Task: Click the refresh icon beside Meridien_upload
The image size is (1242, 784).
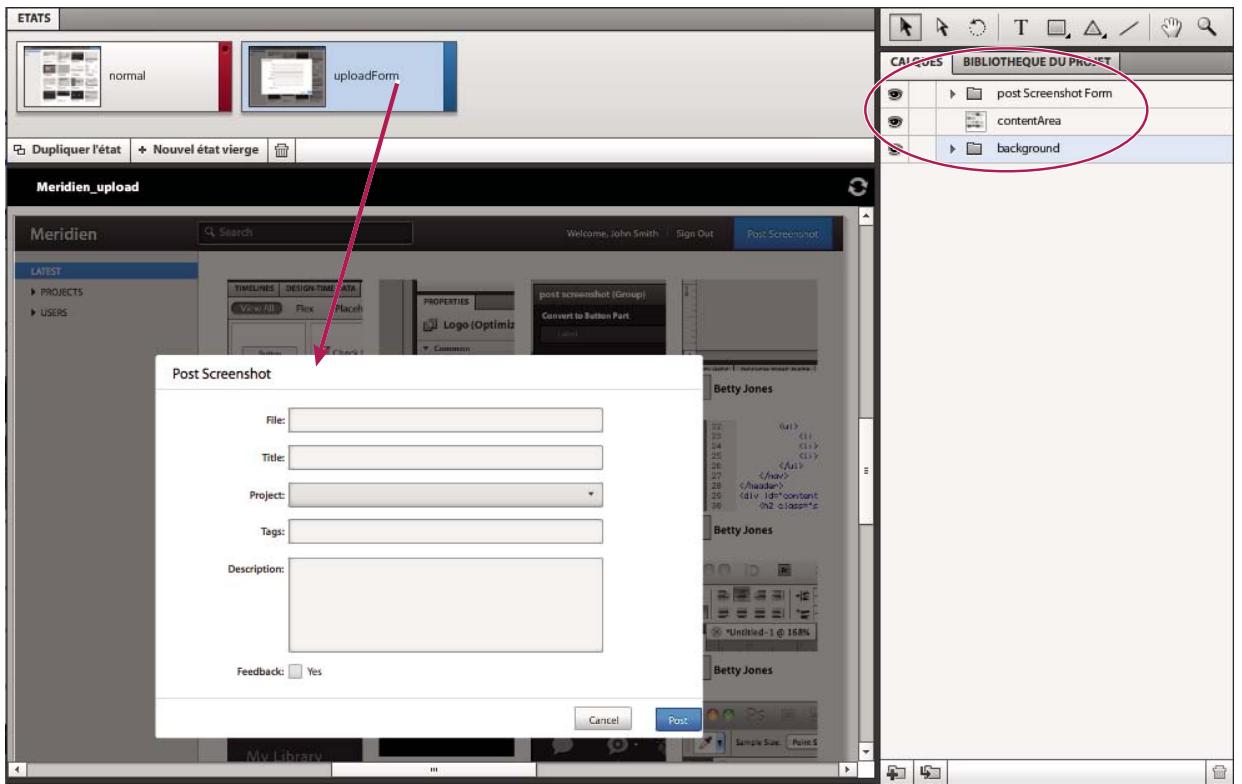Action: click(x=856, y=187)
